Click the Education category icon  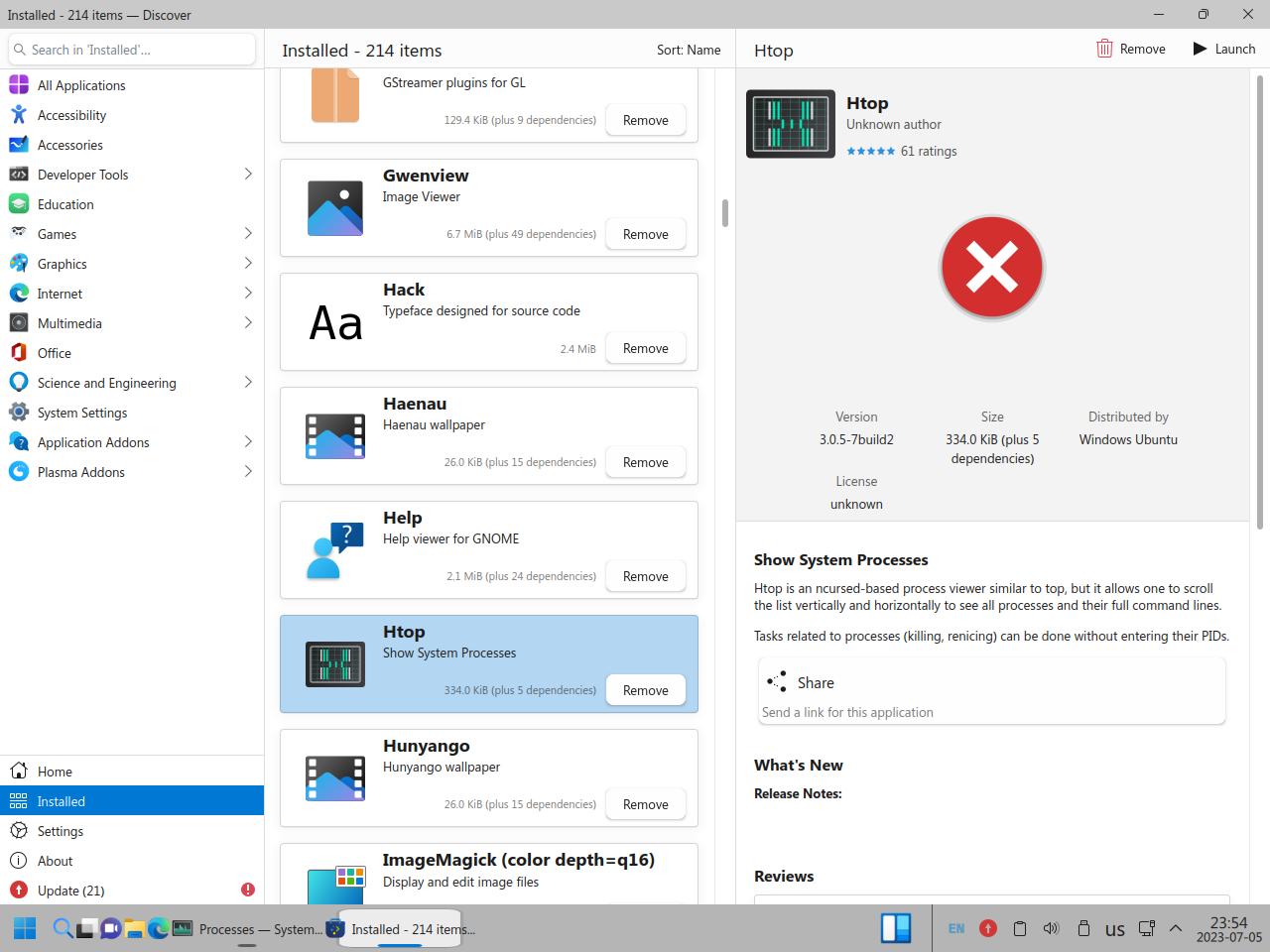click(x=19, y=204)
